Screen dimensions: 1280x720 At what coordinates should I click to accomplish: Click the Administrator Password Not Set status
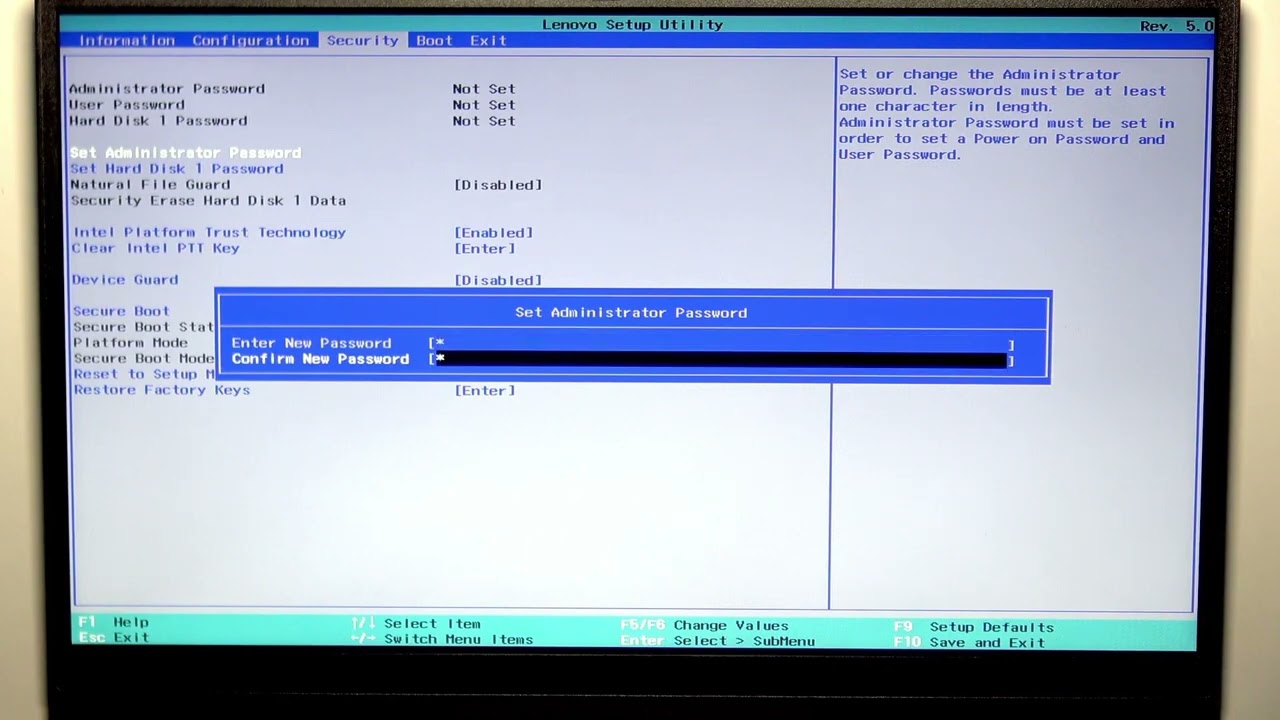[x=484, y=89]
